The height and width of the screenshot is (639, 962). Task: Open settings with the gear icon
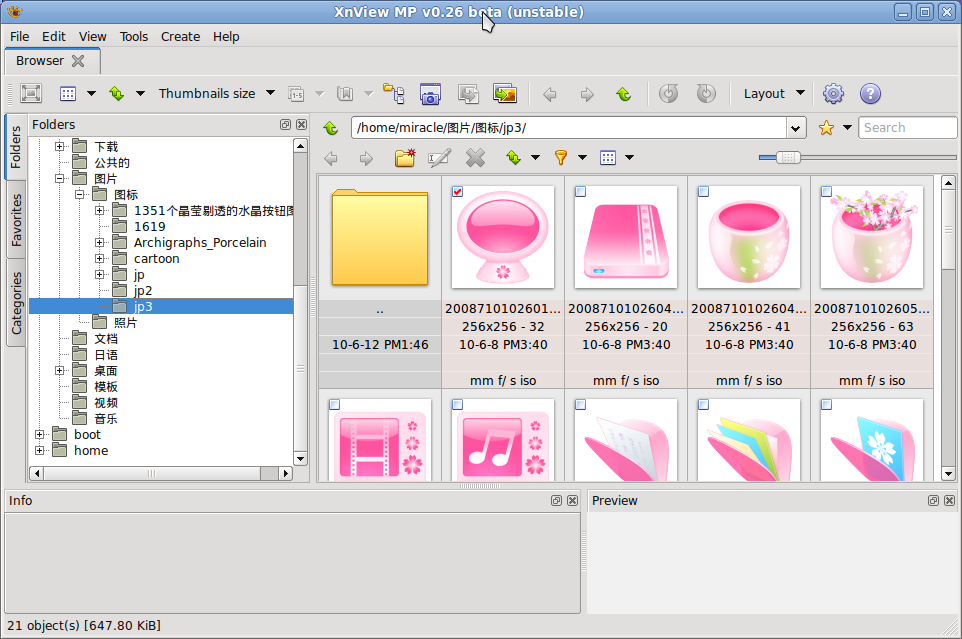(833, 93)
